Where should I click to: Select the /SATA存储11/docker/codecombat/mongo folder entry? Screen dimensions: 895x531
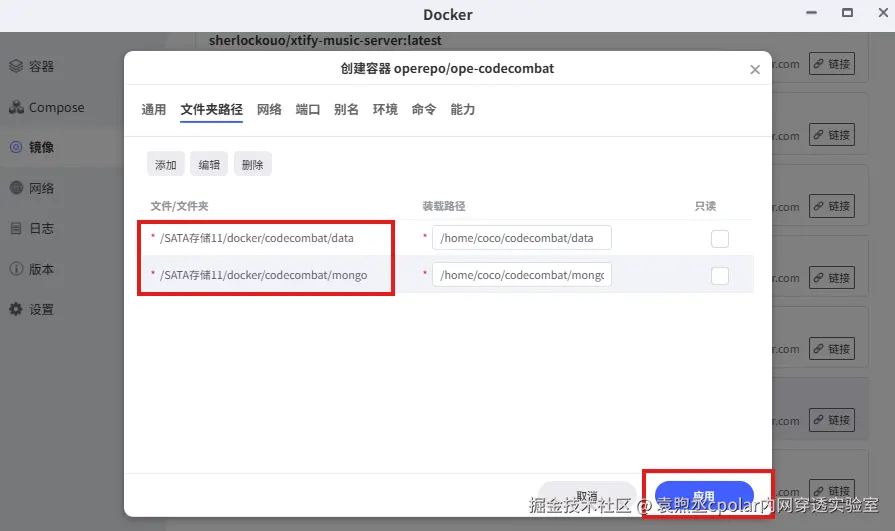click(x=263, y=275)
